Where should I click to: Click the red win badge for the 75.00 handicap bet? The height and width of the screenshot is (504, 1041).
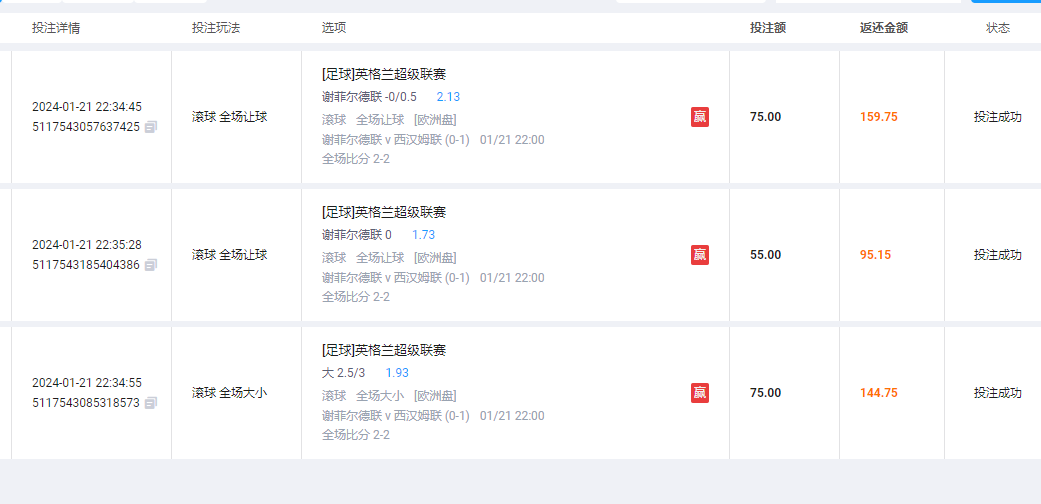click(700, 117)
